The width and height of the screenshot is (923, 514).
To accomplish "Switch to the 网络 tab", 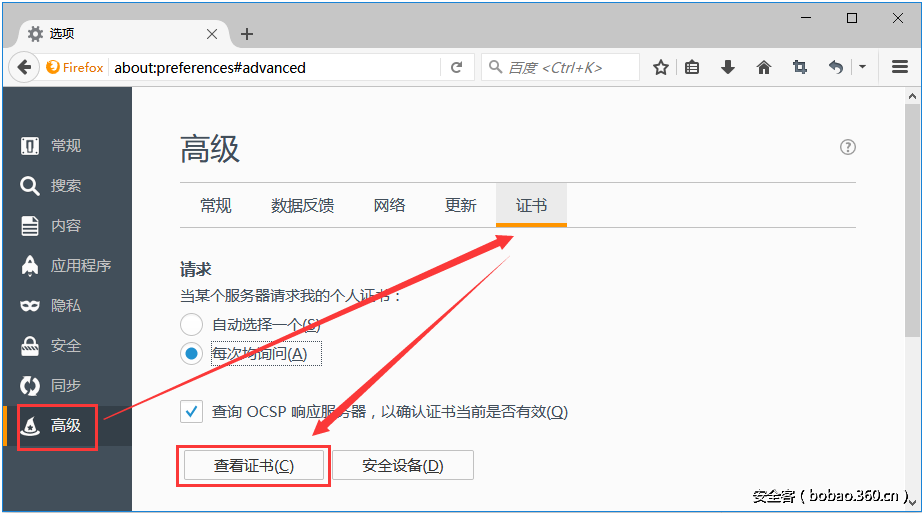I will pyautogui.click(x=389, y=205).
